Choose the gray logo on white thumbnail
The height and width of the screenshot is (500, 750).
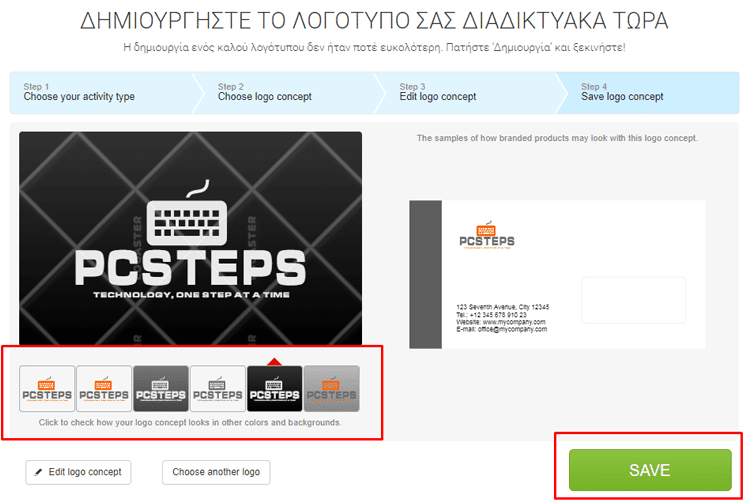[218, 389]
